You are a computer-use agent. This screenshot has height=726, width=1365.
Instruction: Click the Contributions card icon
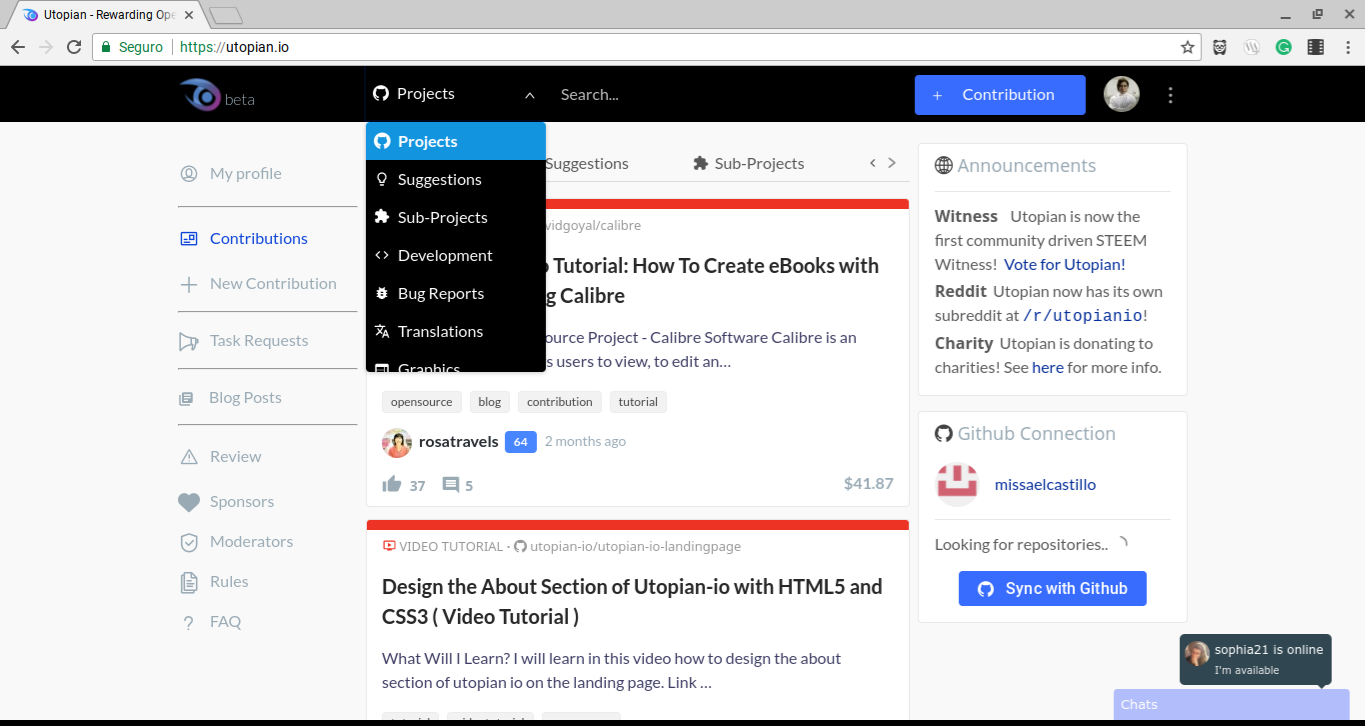coord(189,239)
